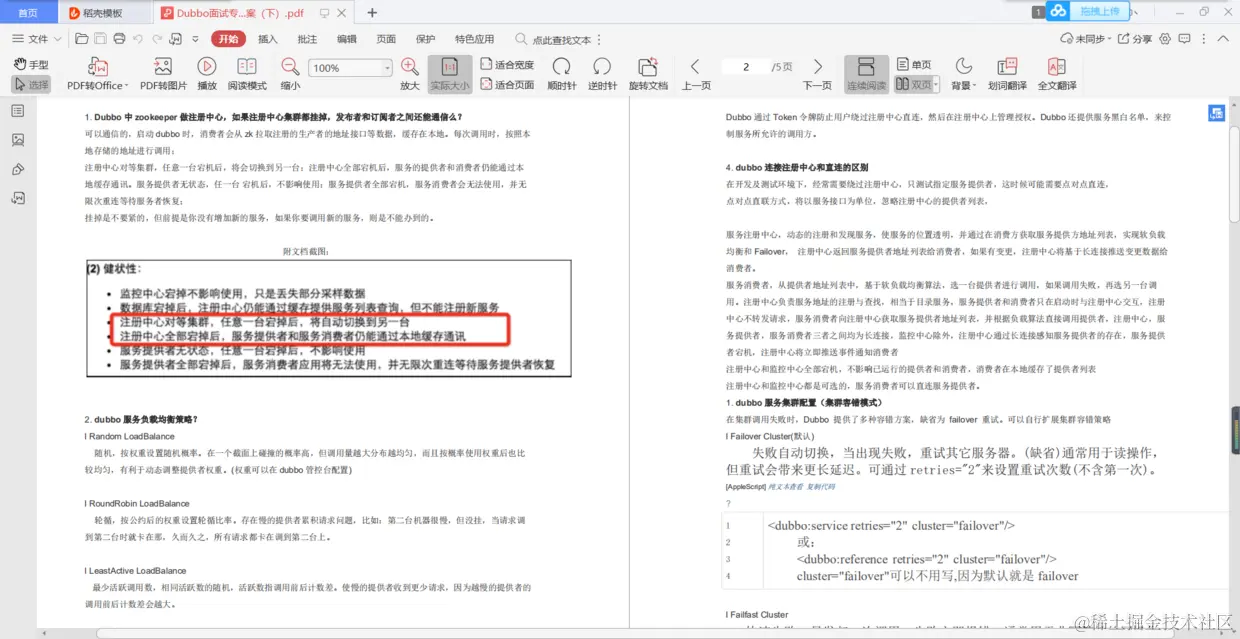Click the print icon

coord(120,39)
